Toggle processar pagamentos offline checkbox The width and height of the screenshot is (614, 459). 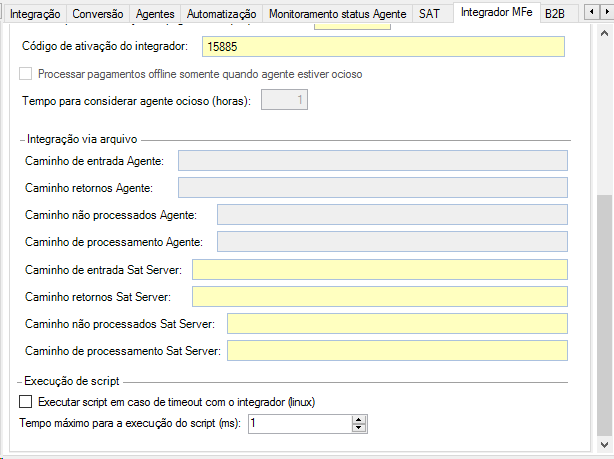pyautogui.click(x=26, y=74)
